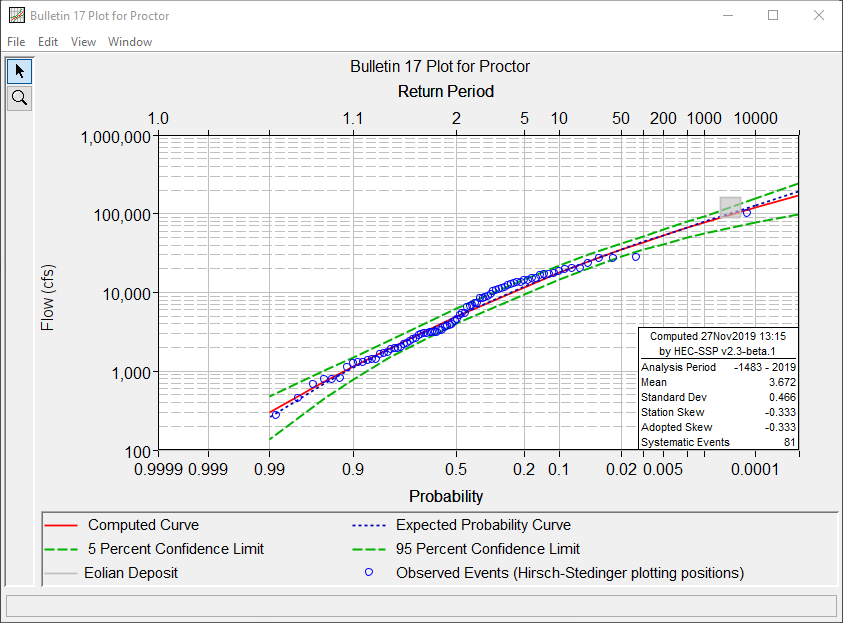Click the 'Flow (cfs)' axis label

(48, 297)
